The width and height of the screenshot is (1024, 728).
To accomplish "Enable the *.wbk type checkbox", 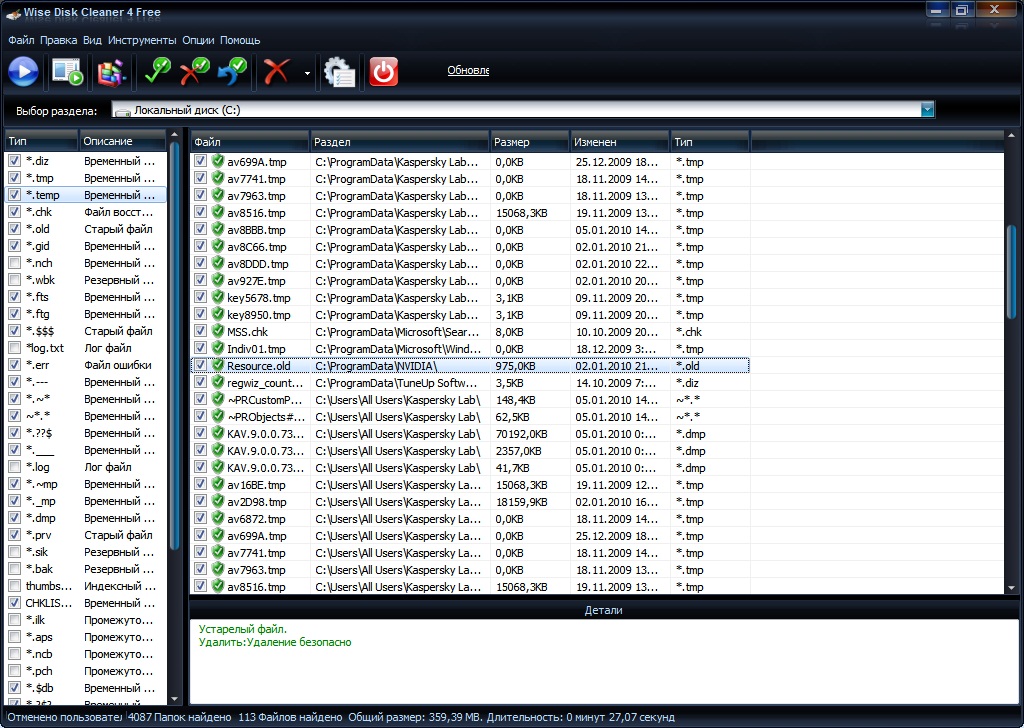I will 14,279.
